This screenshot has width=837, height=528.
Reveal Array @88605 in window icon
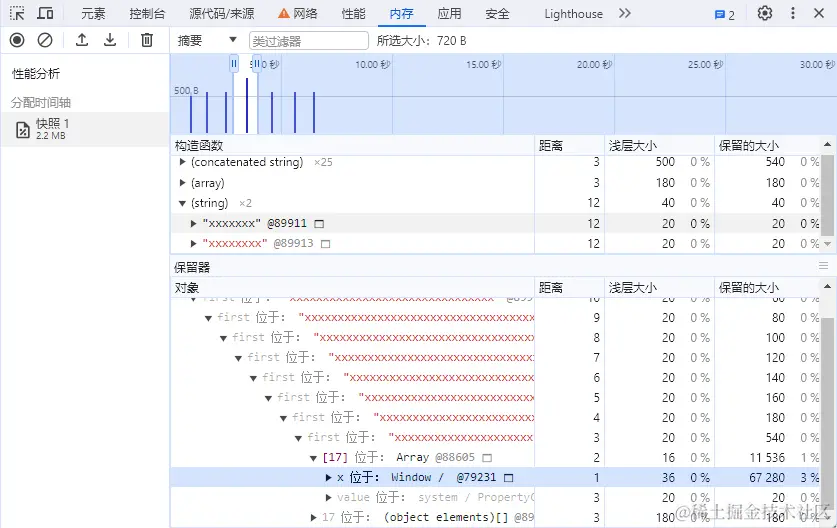click(x=487, y=458)
